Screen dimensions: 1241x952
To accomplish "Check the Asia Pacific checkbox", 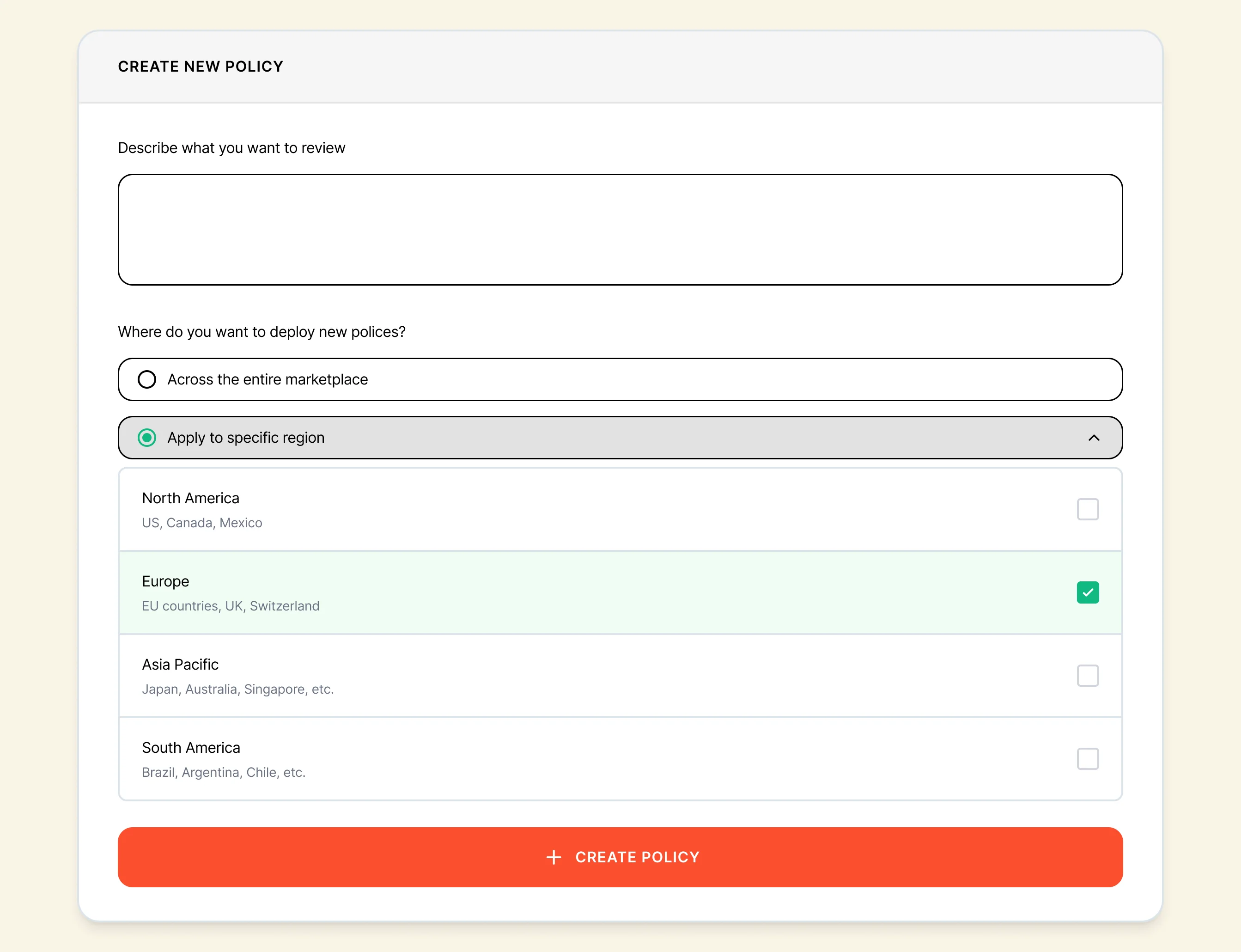I will (x=1087, y=676).
